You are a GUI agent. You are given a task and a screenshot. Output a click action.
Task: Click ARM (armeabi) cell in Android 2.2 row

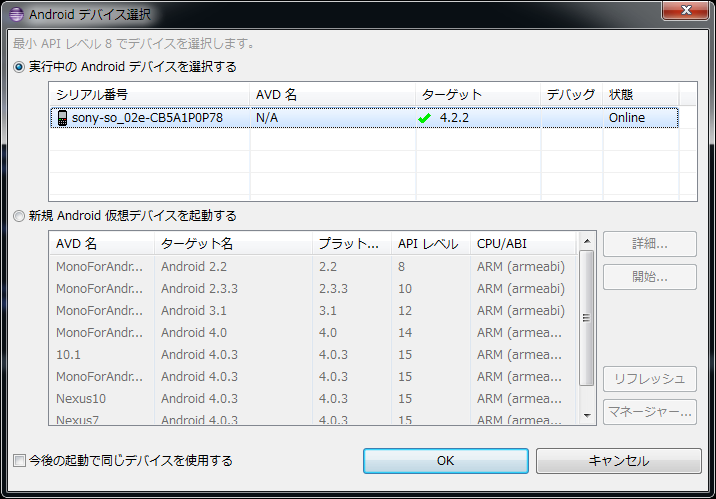point(521,267)
